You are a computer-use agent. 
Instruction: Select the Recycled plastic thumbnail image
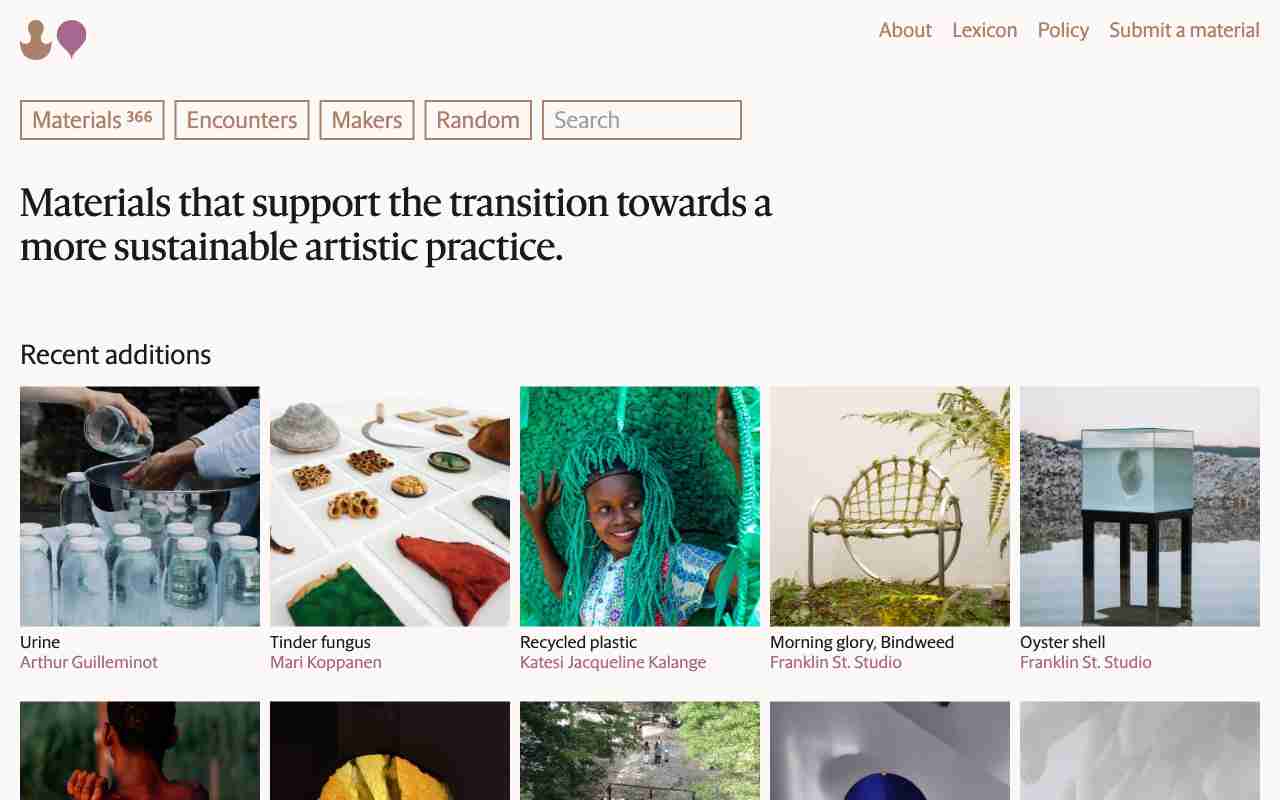pyautogui.click(x=640, y=506)
